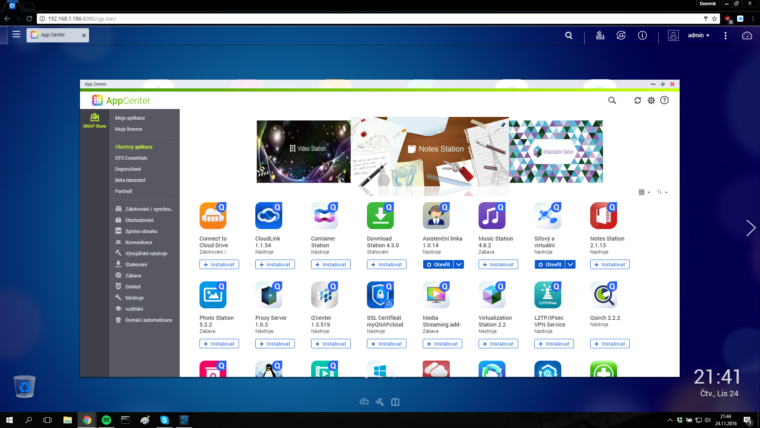
Task: Open the view mode grid dropdown
Action: pyautogui.click(x=644, y=192)
